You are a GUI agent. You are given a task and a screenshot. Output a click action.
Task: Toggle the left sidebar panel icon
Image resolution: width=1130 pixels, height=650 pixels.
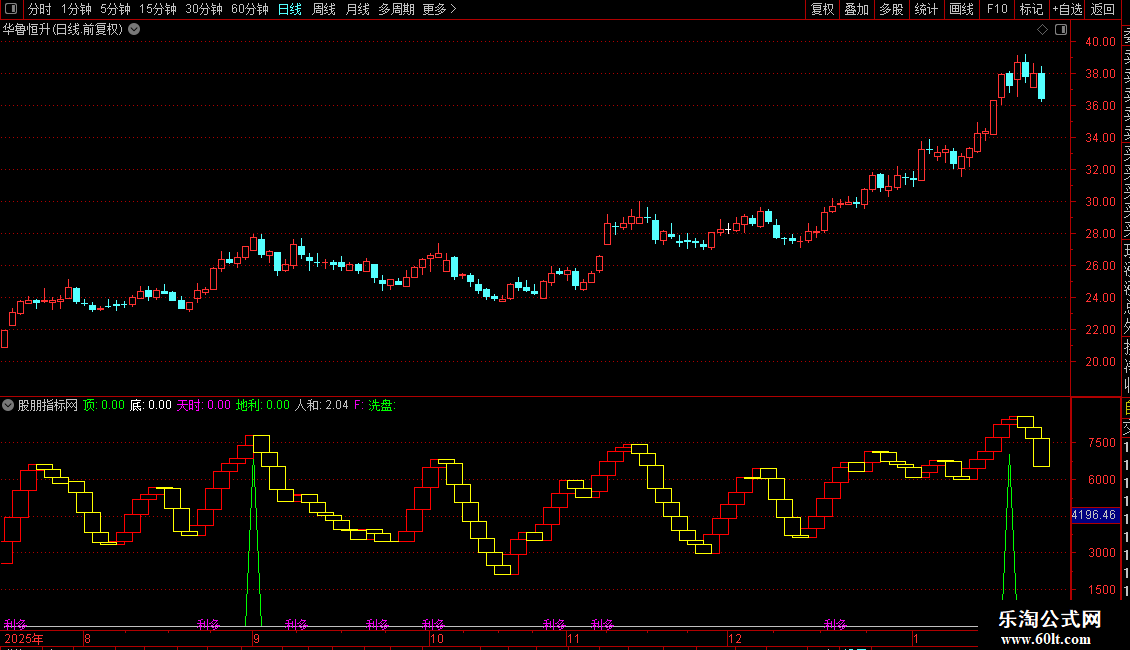pyautogui.click(x=11, y=9)
